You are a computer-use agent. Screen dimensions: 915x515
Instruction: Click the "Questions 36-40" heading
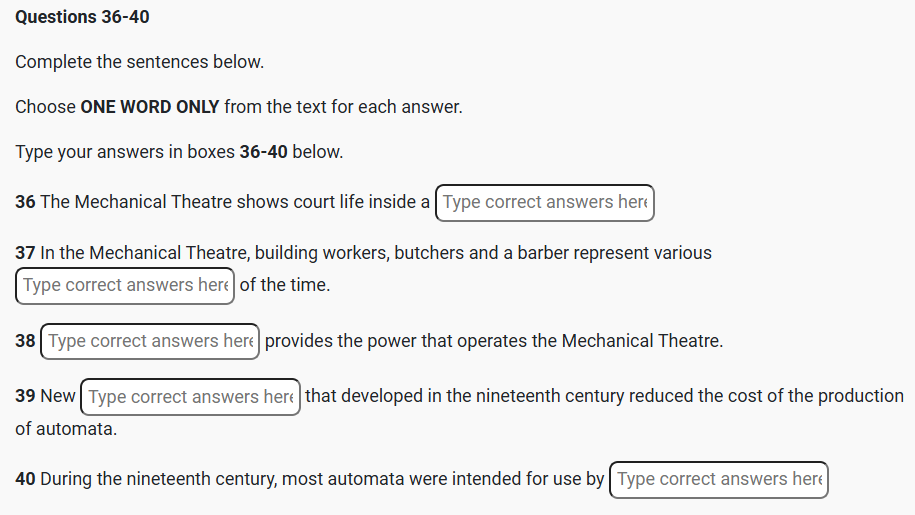point(82,17)
